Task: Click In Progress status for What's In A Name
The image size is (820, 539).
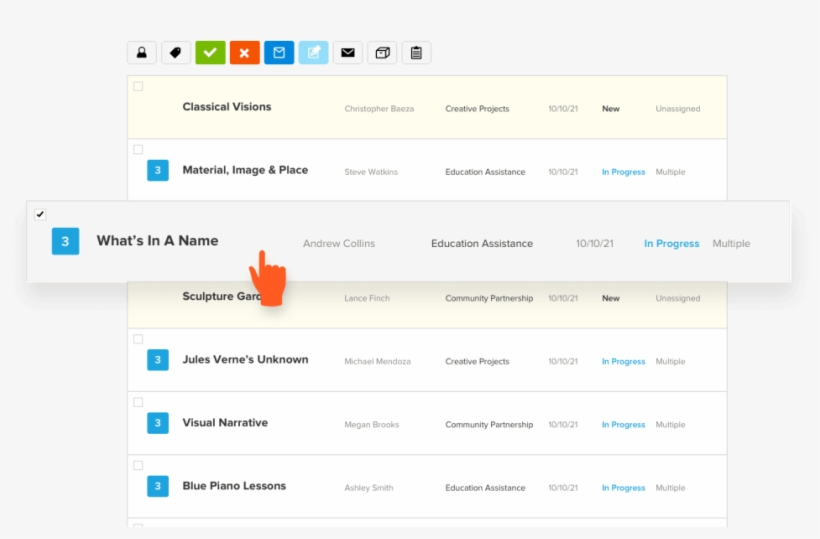Action: 671,244
